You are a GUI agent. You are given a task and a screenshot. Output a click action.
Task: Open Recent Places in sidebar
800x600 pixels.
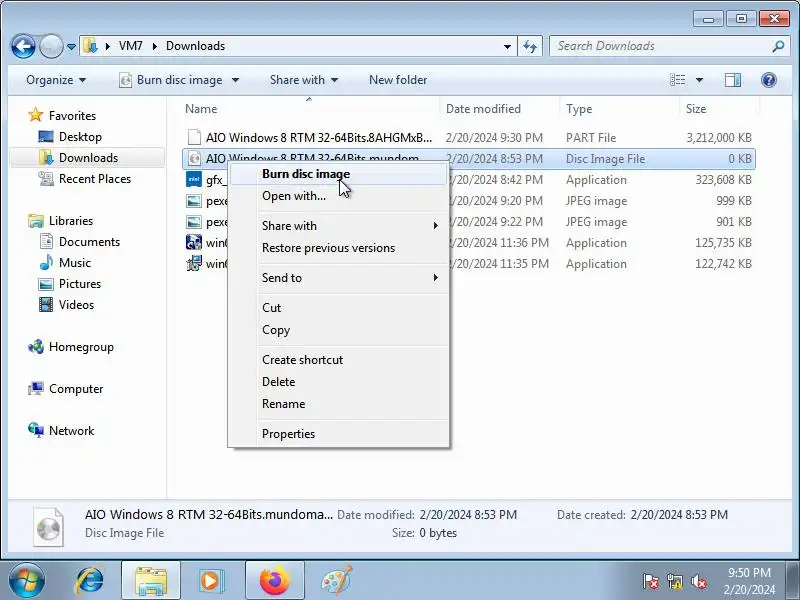95,179
